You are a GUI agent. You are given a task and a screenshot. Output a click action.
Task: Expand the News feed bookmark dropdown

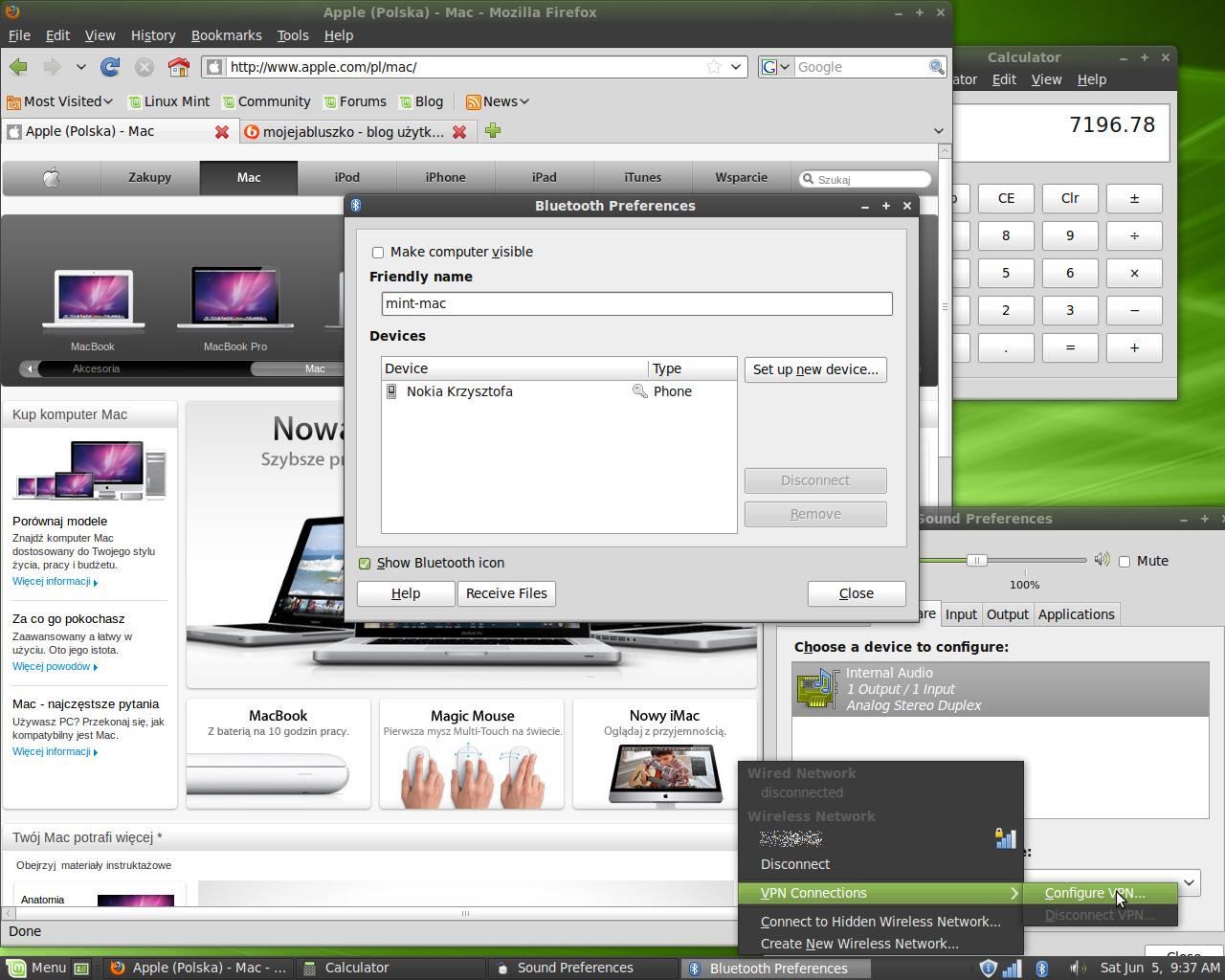point(498,101)
